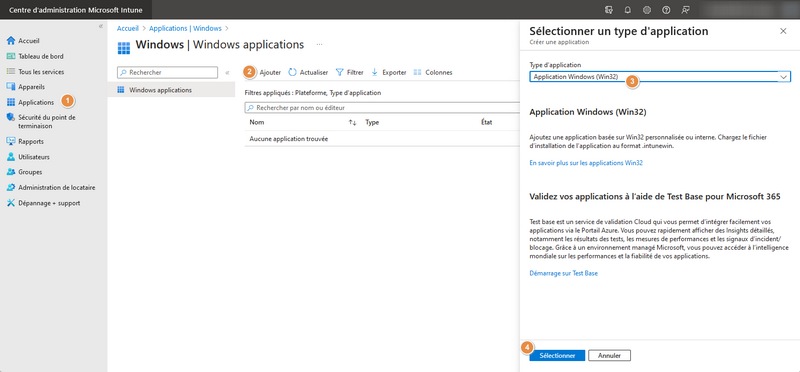Click the Rechercher par nom ou éditeur field
Image resolution: width=800 pixels, height=372 pixels.
[382, 108]
